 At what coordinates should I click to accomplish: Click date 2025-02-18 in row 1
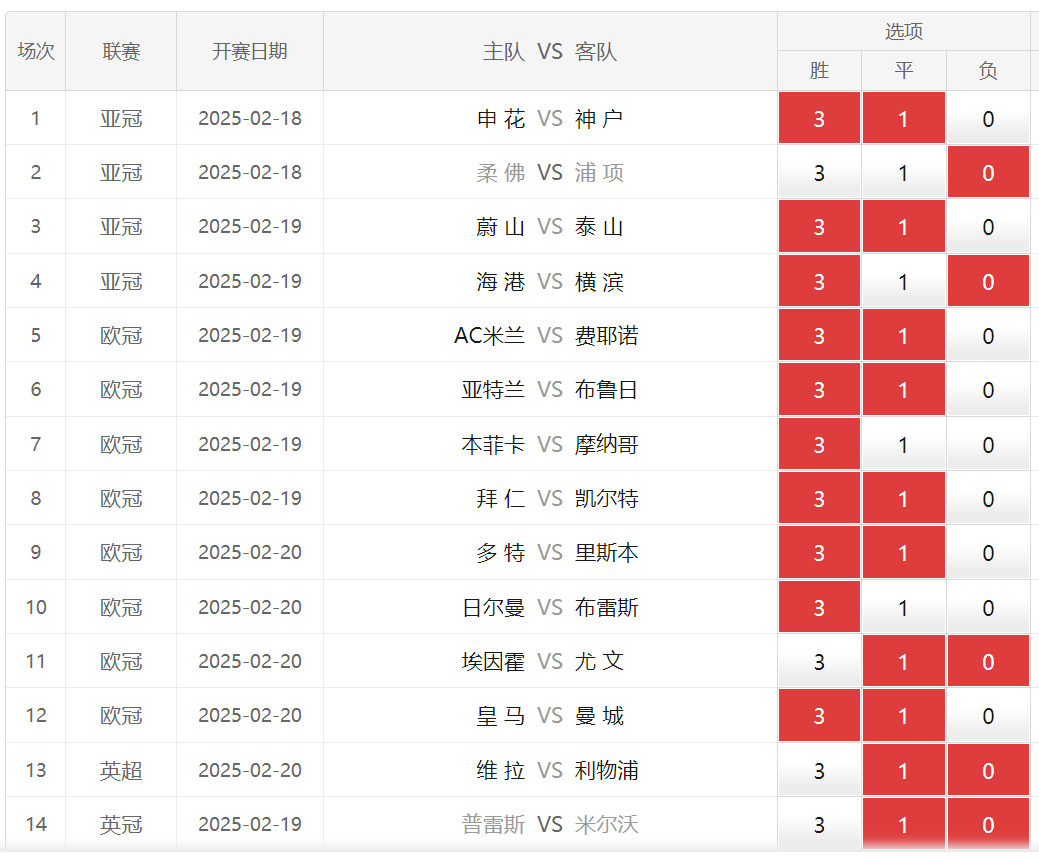(250, 119)
